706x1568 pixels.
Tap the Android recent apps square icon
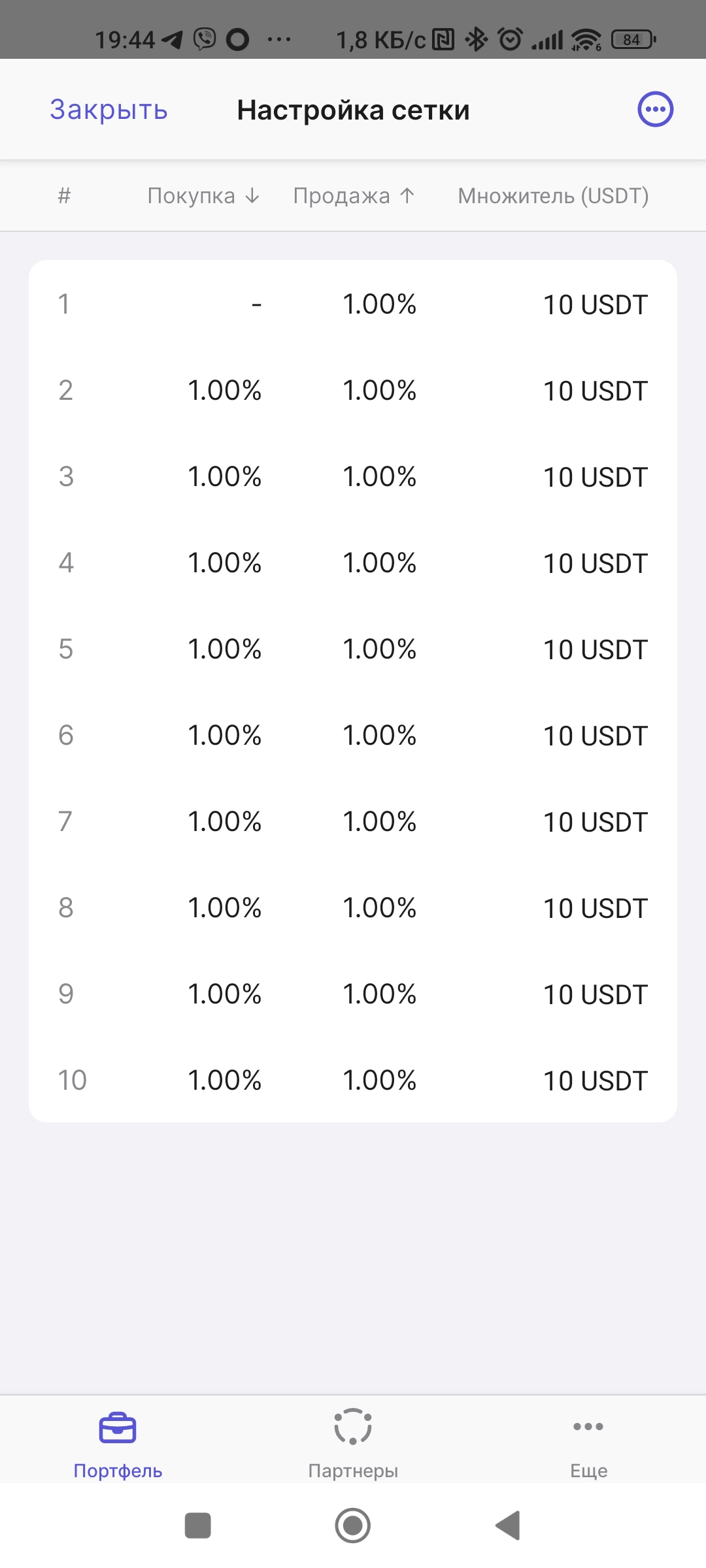tap(198, 1526)
